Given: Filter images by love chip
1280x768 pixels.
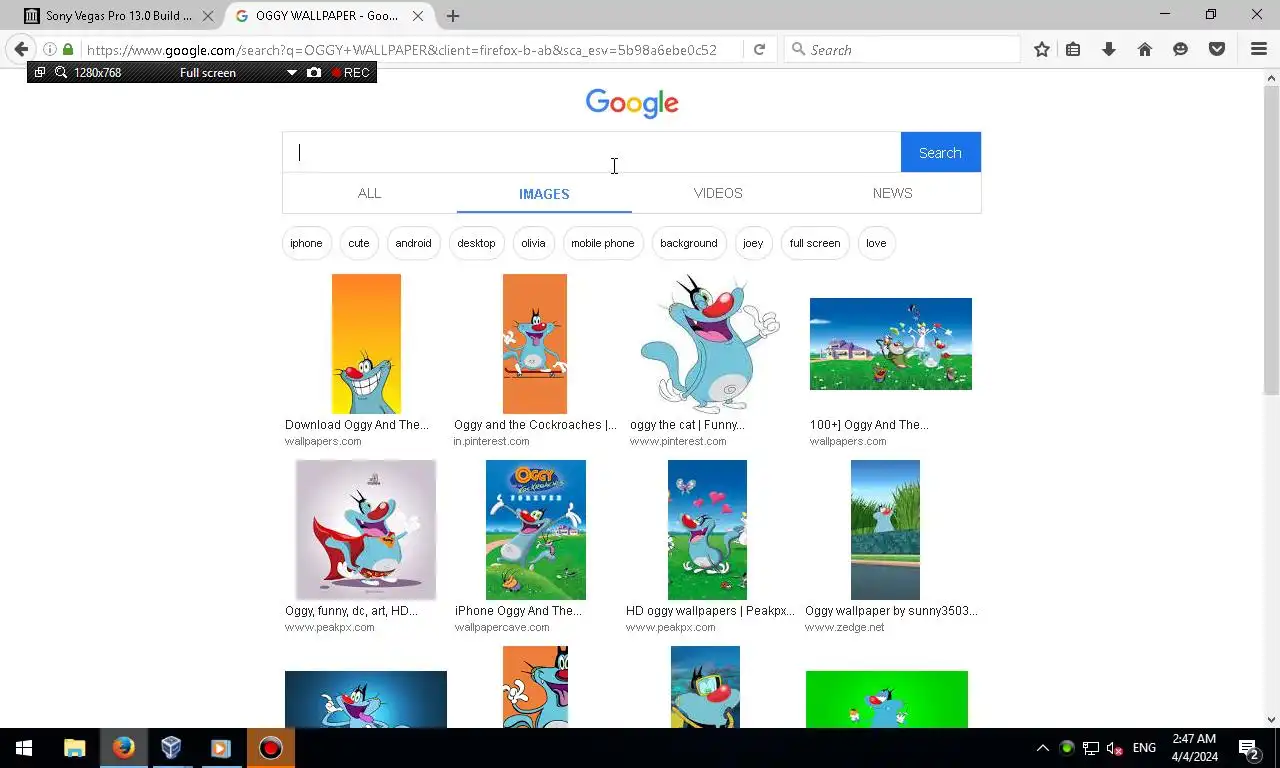Looking at the screenshot, I should click(876, 243).
